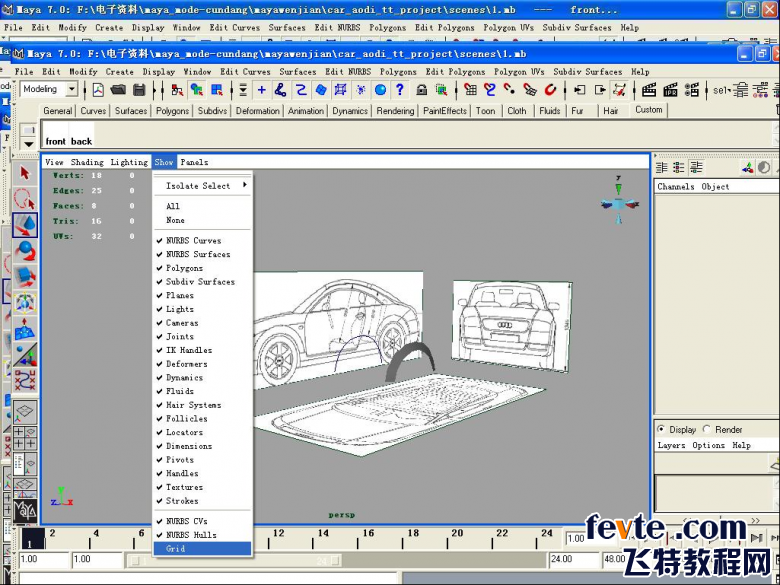This screenshot has height=585, width=780.
Task: Select the Display radio button
Action: tap(661, 429)
